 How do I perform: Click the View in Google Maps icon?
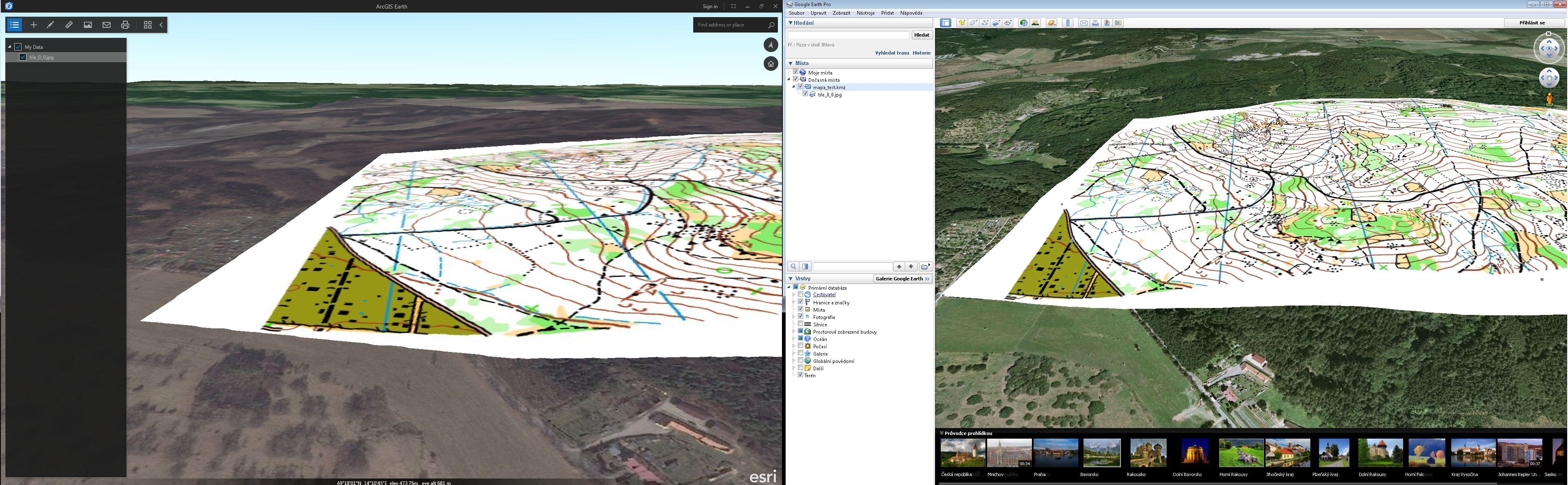click(x=1118, y=23)
